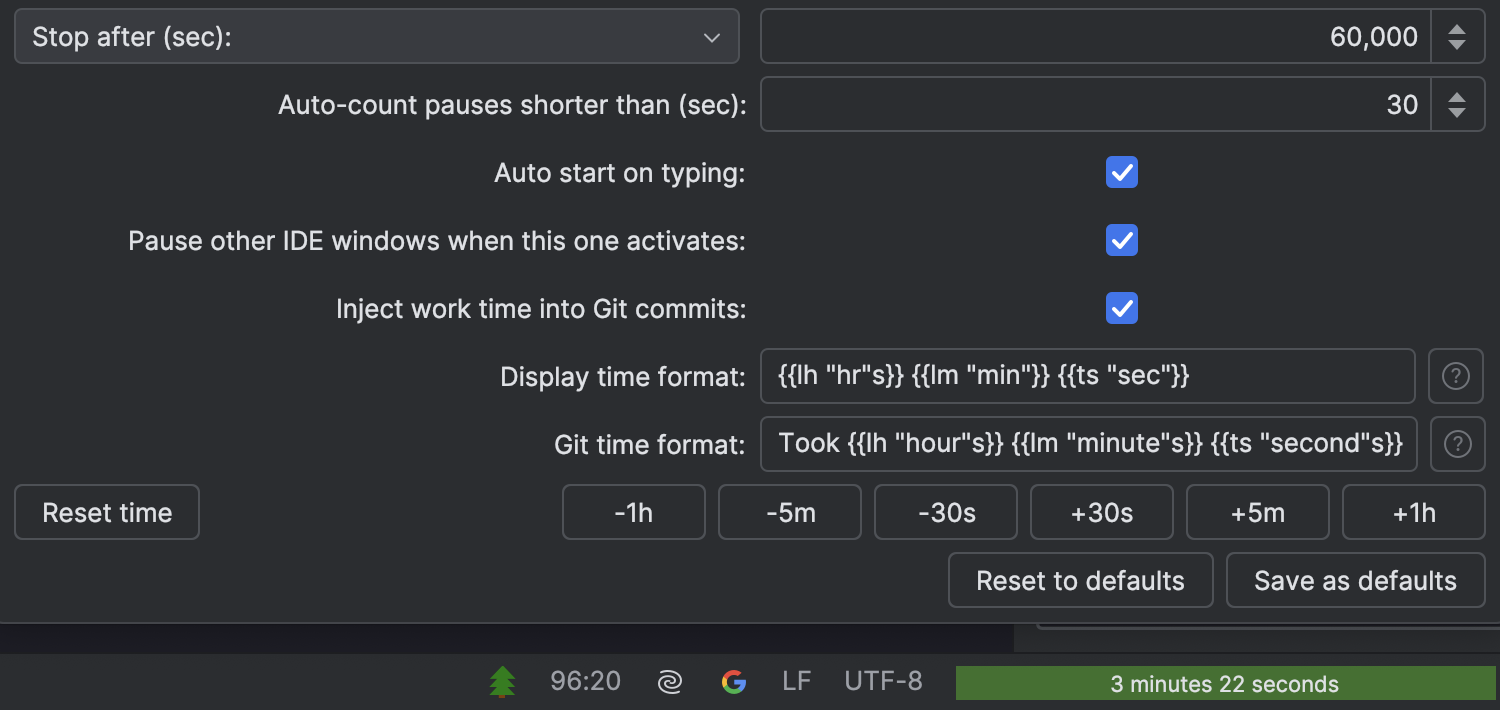Subtract one hour with -1h button
The height and width of the screenshot is (710, 1500).
pyautogui.click(x=633, y=513)
